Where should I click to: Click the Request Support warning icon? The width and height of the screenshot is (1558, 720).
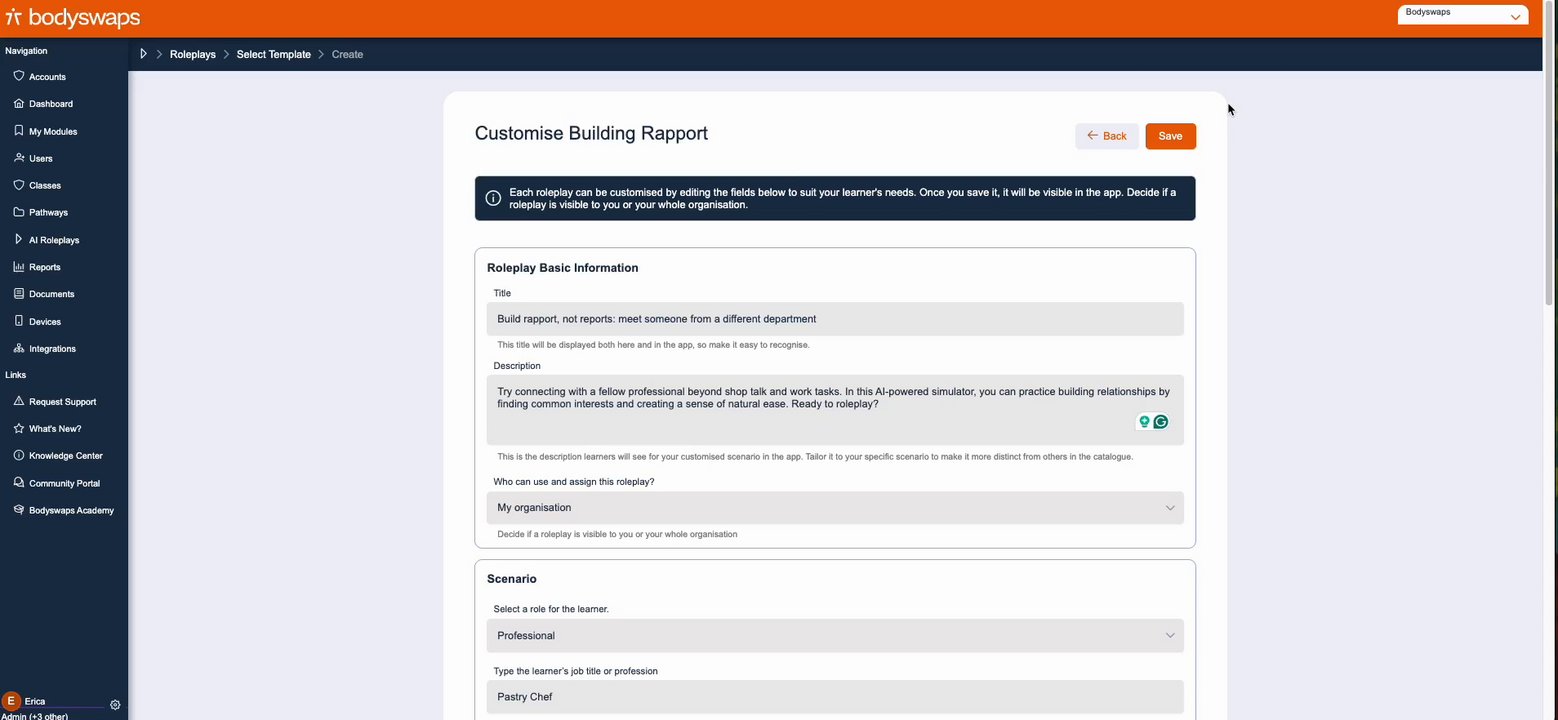tap(19, 401)
